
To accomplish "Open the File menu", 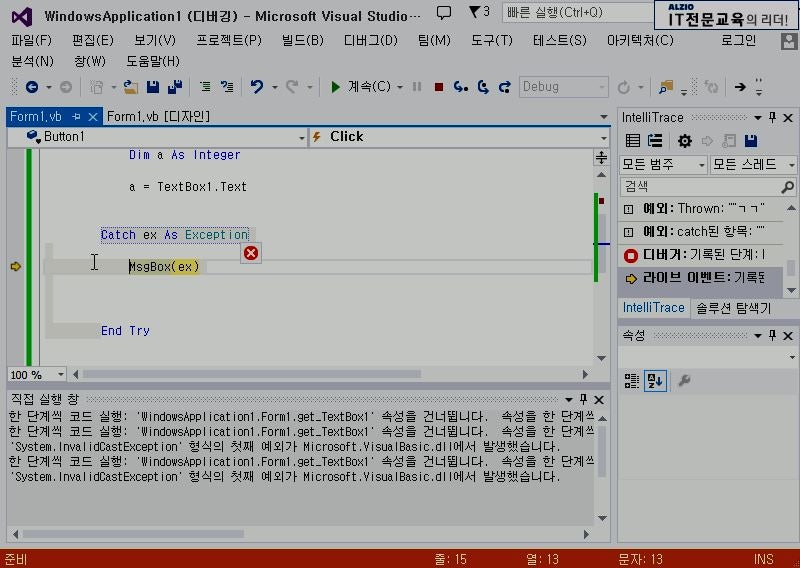I will point(32,40).
